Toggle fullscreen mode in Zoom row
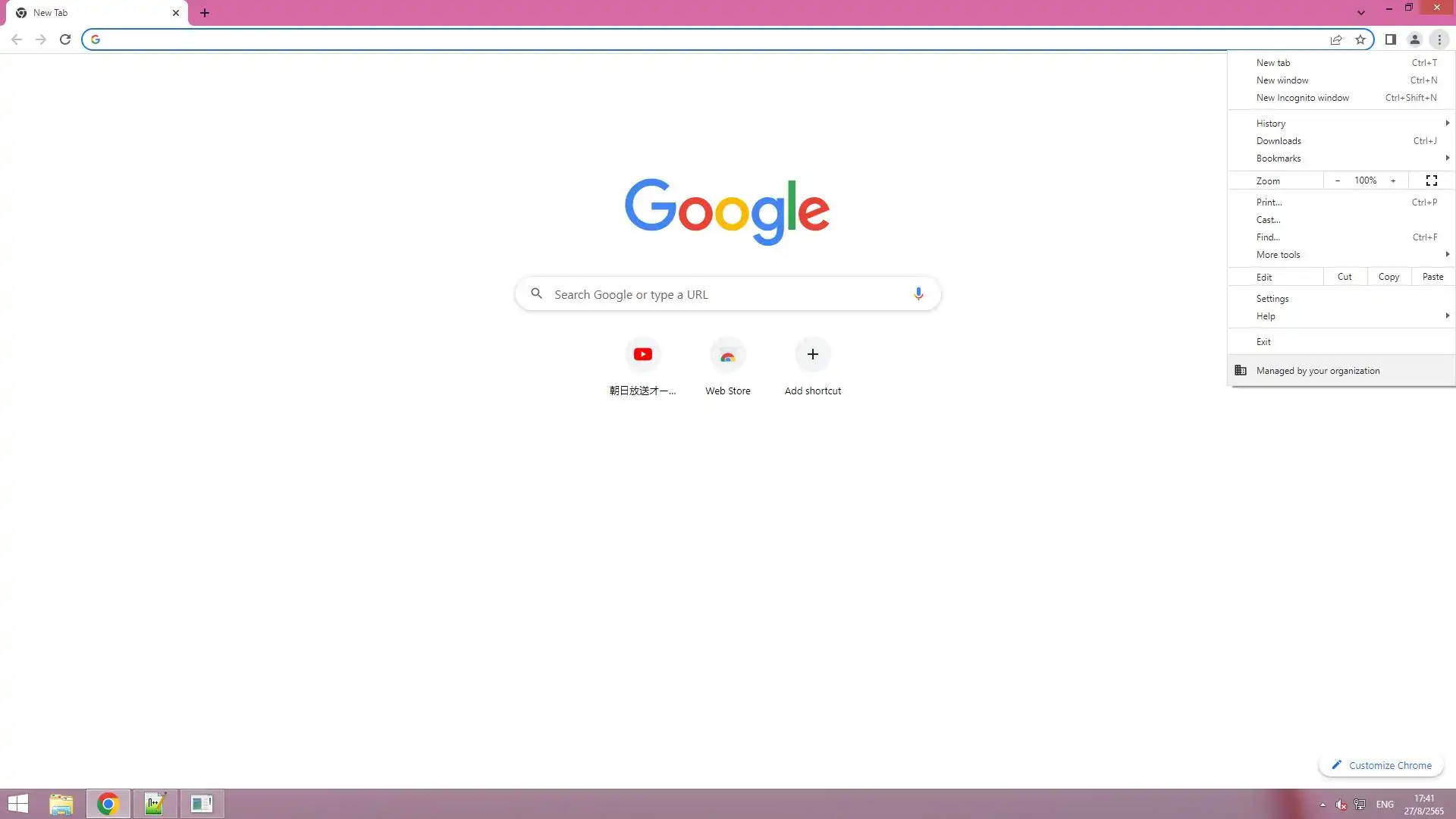Viewport: 1456px width, 819px height. [x=1432, y=180]
